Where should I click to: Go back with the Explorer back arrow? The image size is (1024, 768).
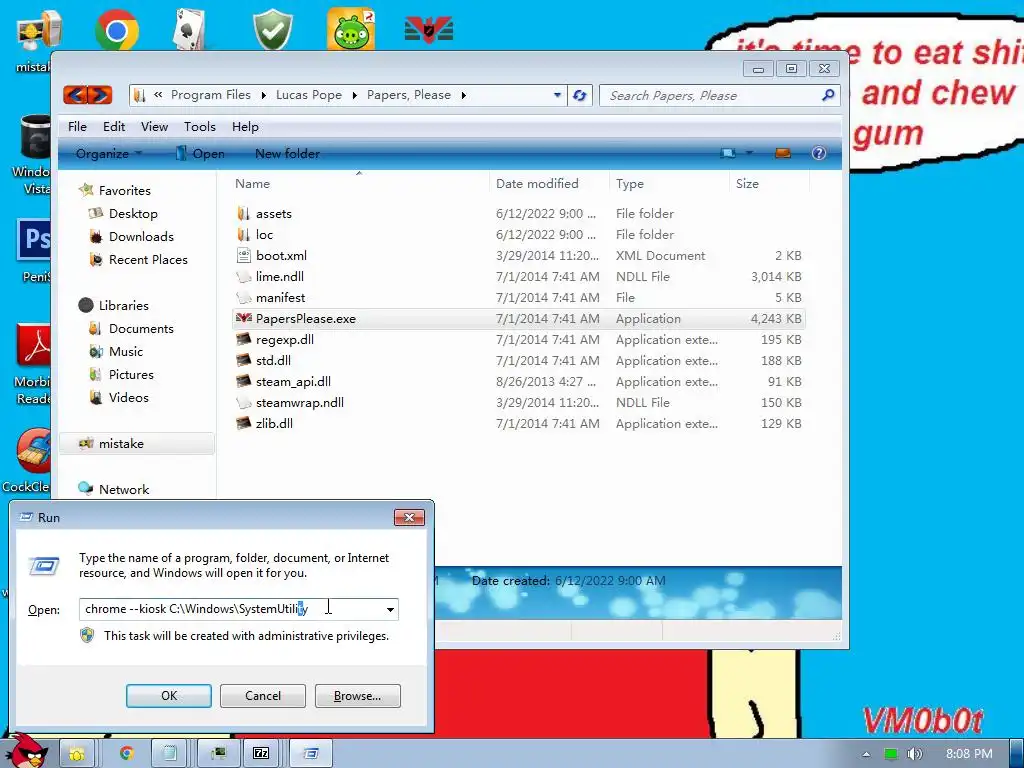[x=76, y=95]
